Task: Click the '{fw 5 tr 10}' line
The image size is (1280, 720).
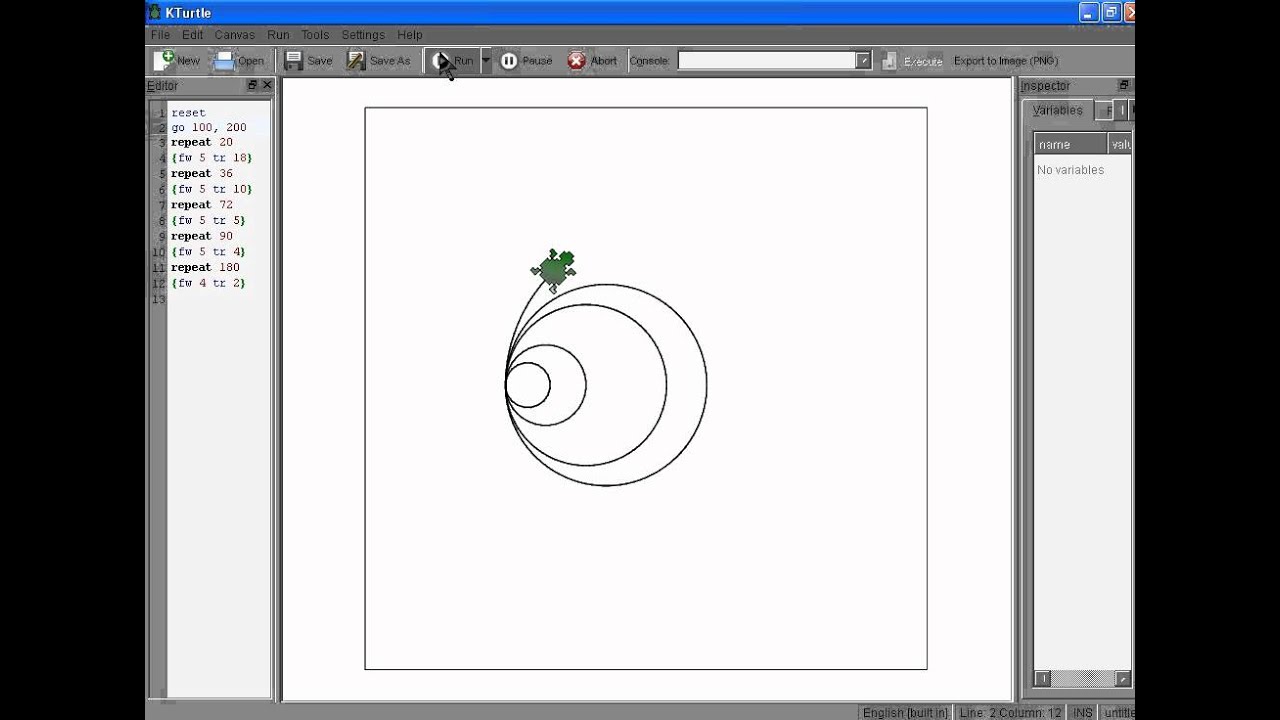Action: [211, 189]
